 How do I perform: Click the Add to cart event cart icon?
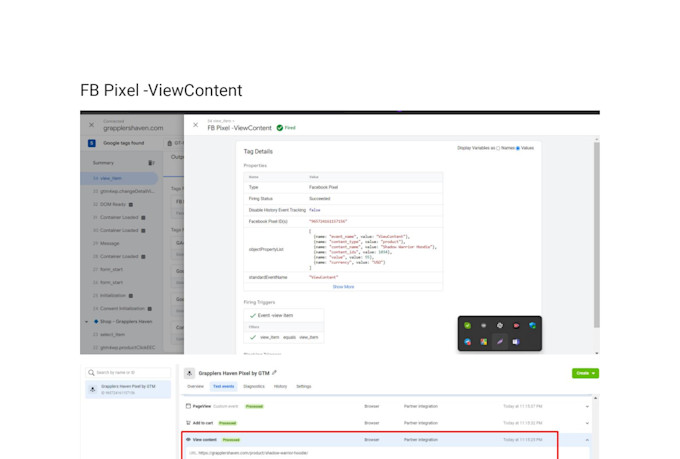coord(188,423)
